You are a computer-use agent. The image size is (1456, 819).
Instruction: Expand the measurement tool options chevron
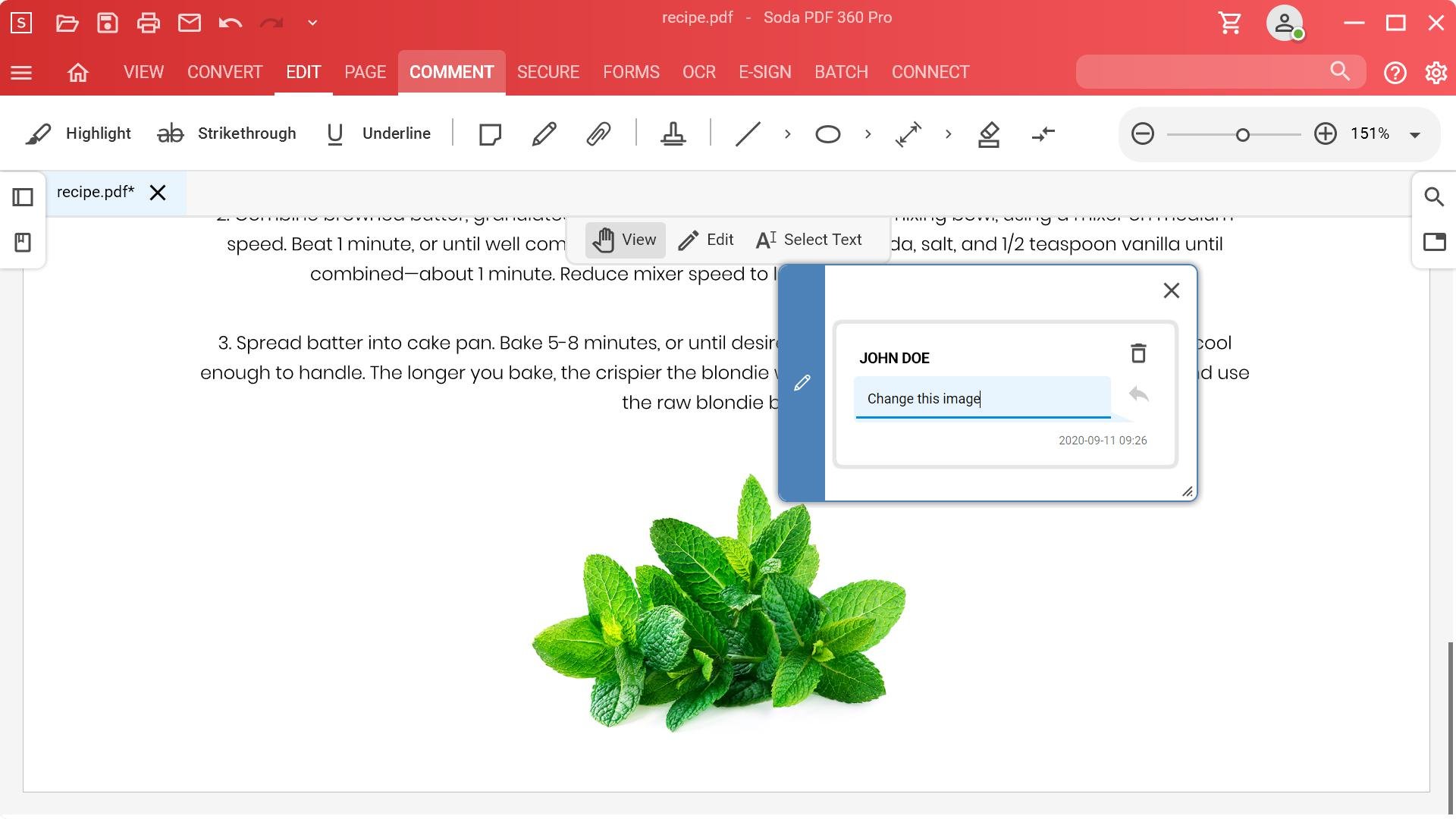coord(948,134)
